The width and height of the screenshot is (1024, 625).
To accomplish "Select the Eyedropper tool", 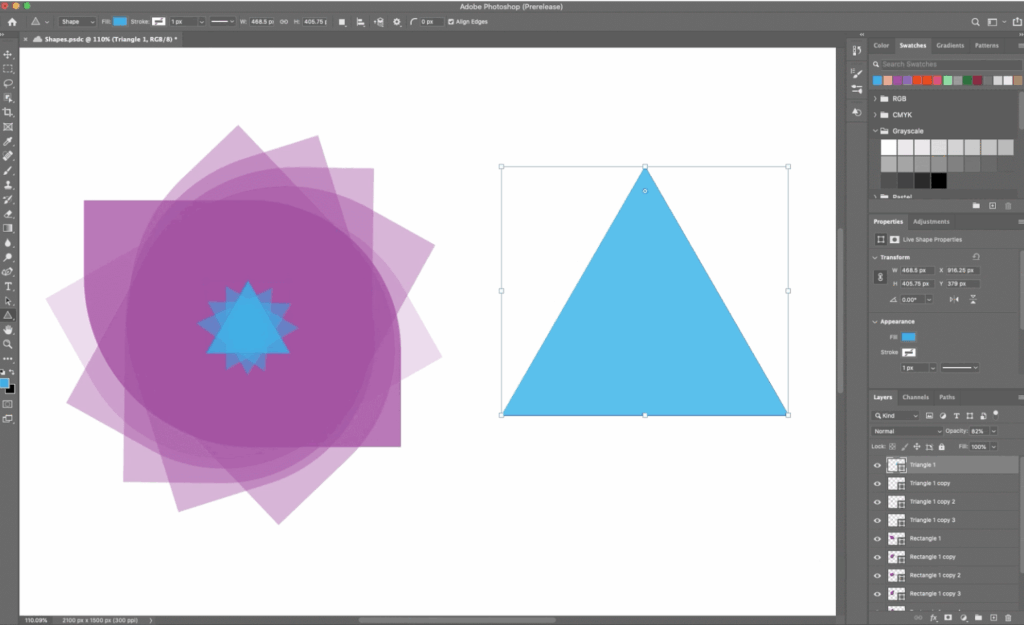I will point(8,144).
